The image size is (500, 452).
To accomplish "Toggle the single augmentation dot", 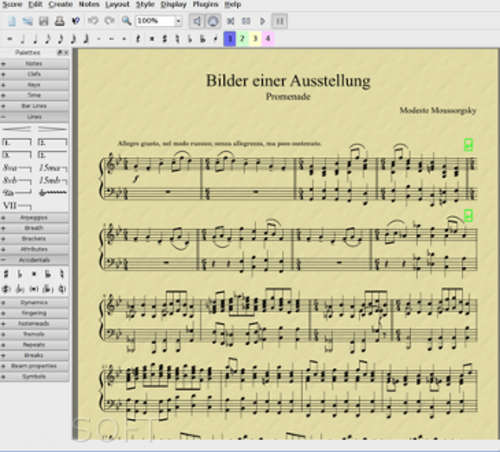I will click(x=99, y=39).
